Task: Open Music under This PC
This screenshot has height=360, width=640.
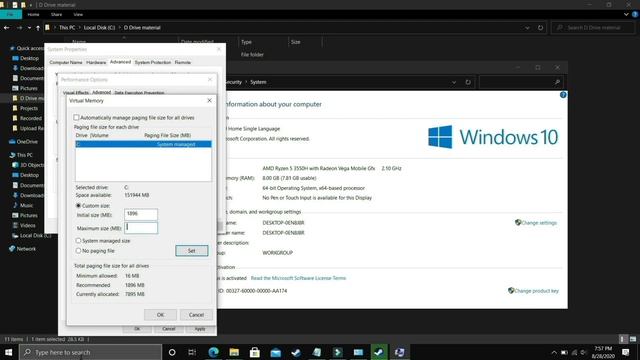Action: (27, 205)
